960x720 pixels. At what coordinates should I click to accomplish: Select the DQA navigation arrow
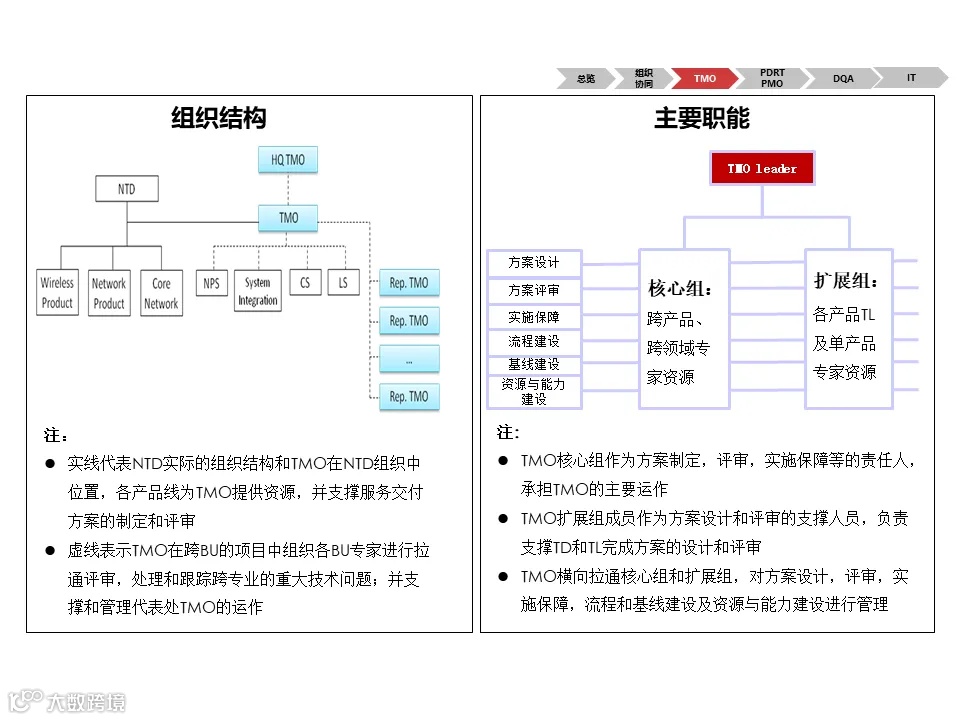coord(842,78)
